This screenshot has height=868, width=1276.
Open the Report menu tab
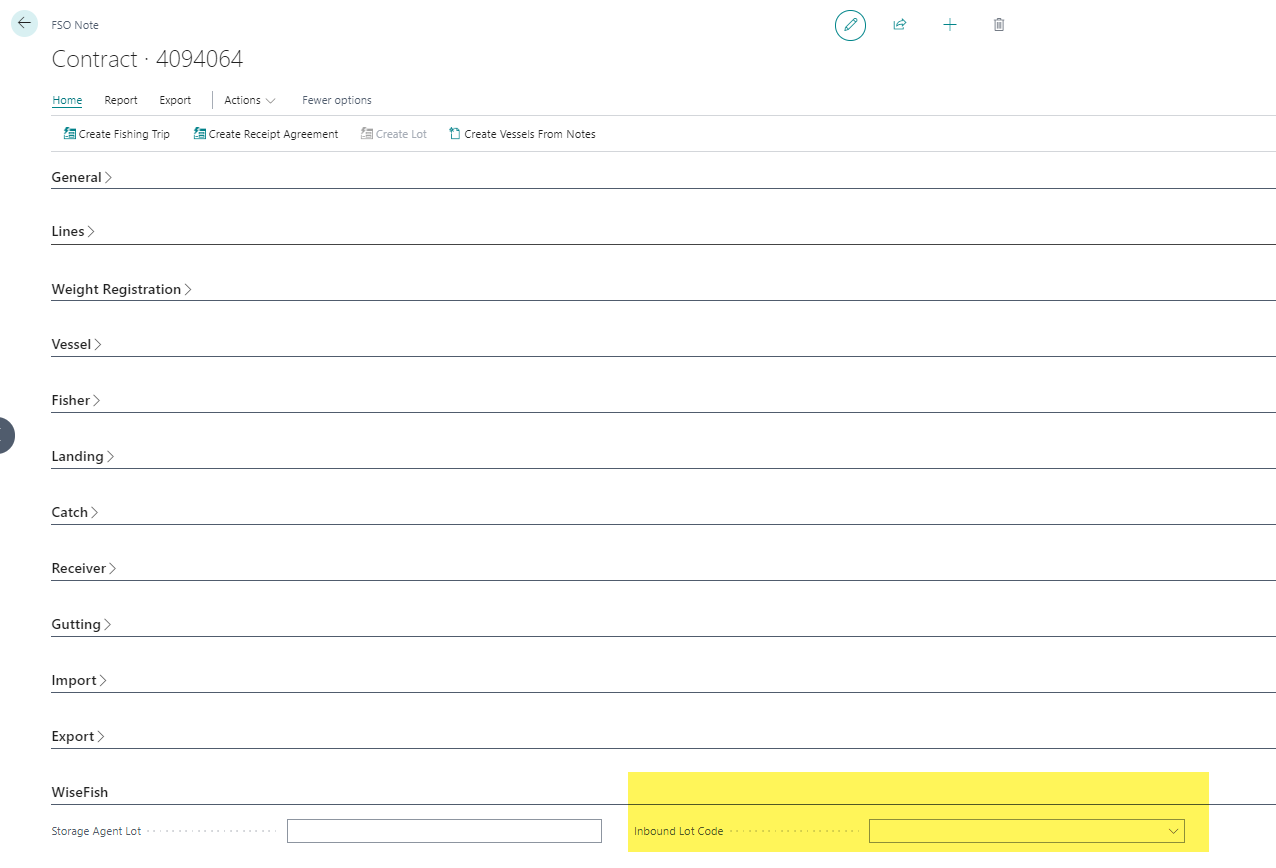point(121,100)
